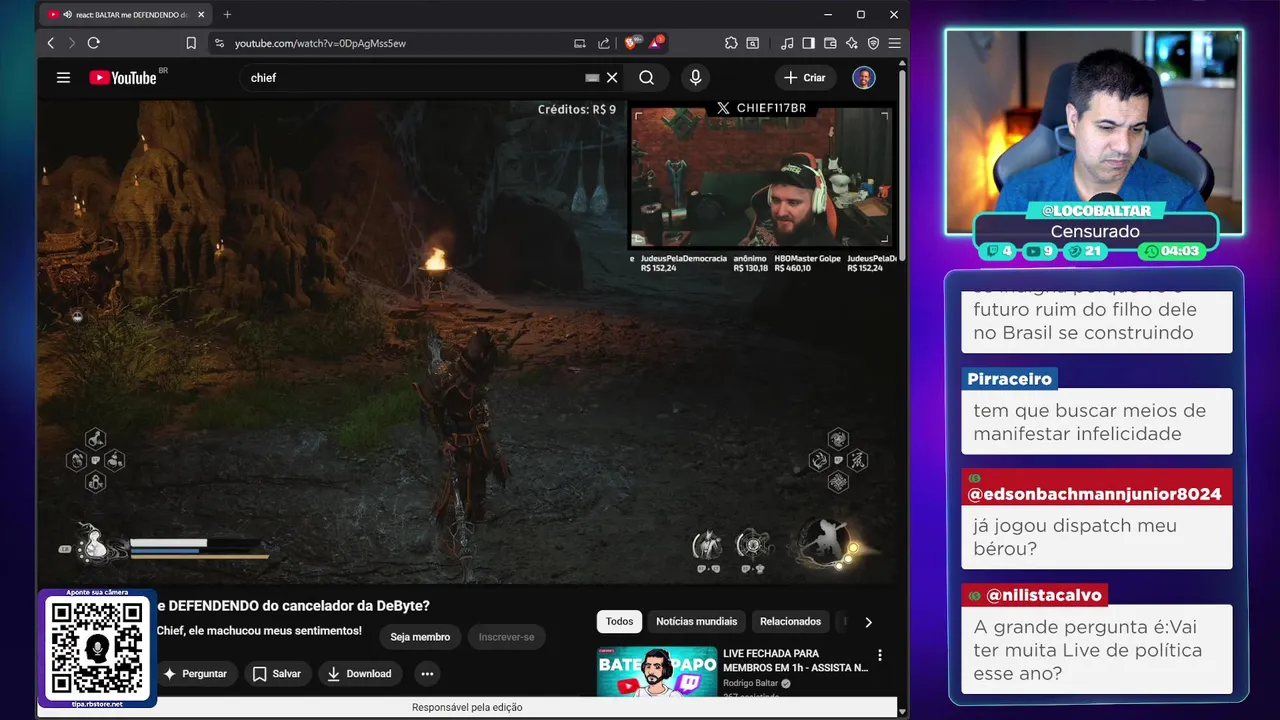Click the video player area
Image resolution: width=1280 pixels, height=720 pixels.
(x=467, y=340)
